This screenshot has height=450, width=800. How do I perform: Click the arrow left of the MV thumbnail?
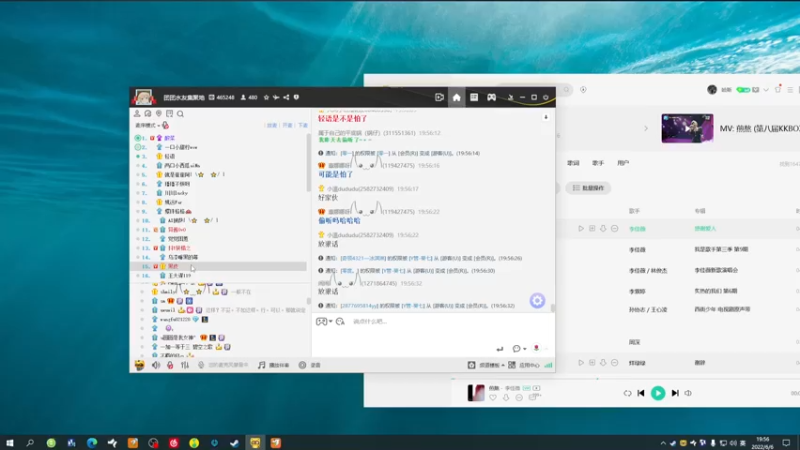(x=646, y=128)
